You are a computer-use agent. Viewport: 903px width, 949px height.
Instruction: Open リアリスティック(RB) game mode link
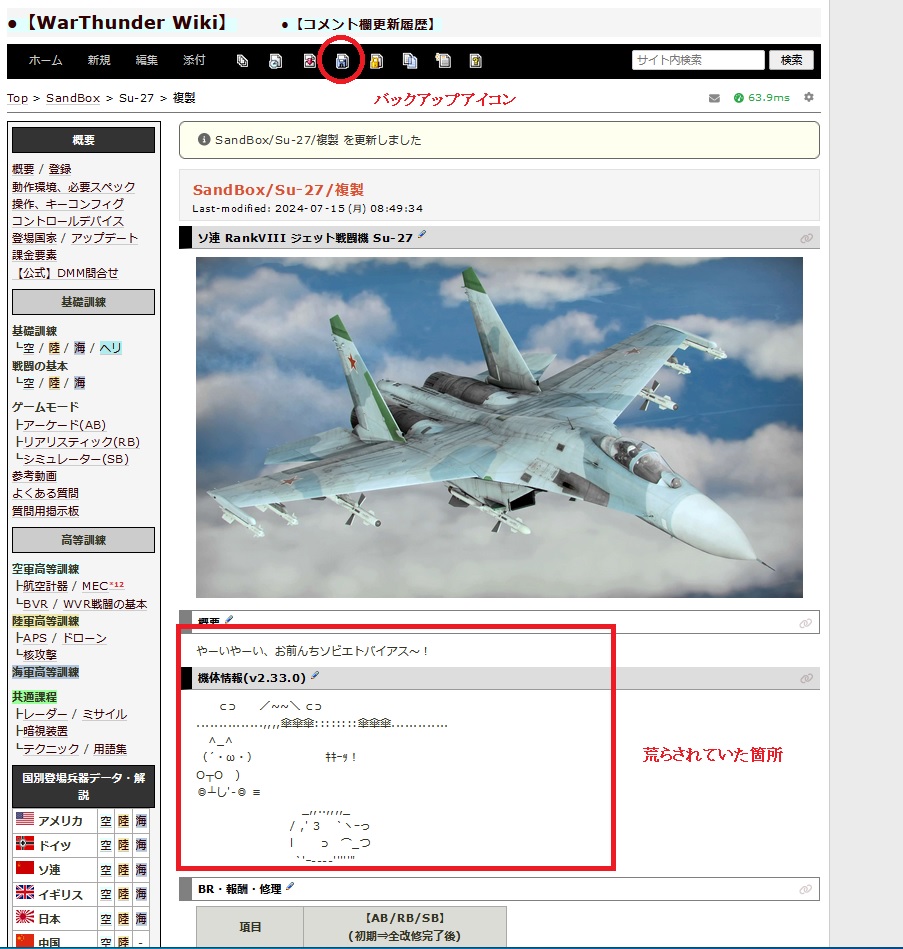[x=81, y=442]
